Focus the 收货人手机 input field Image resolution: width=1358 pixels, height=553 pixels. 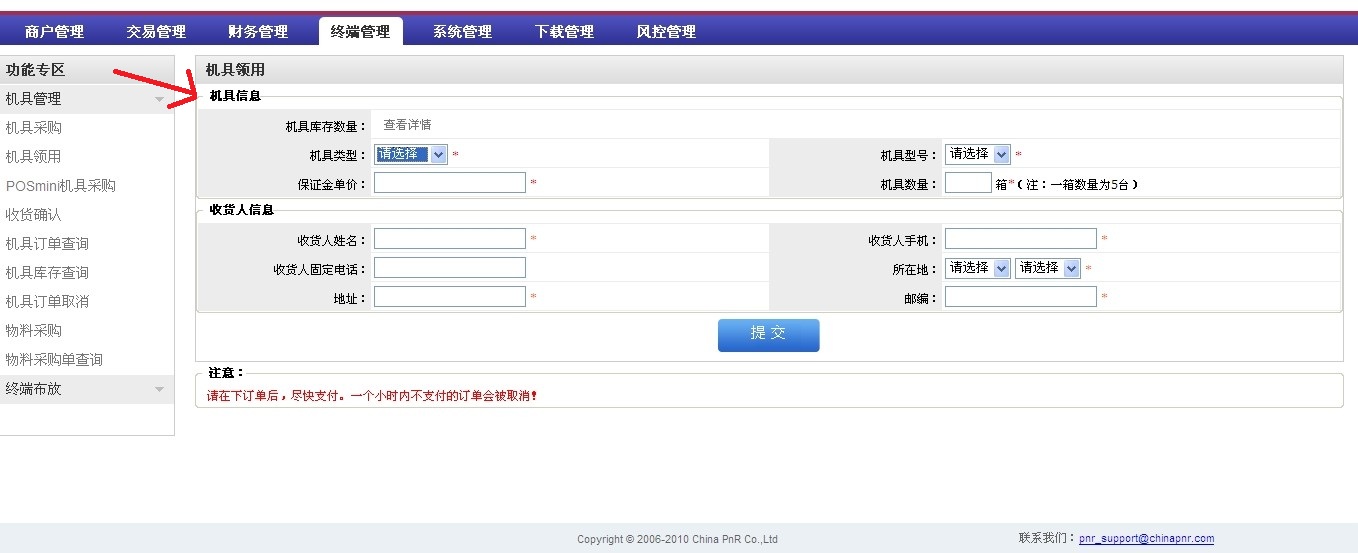point(1020,239)
